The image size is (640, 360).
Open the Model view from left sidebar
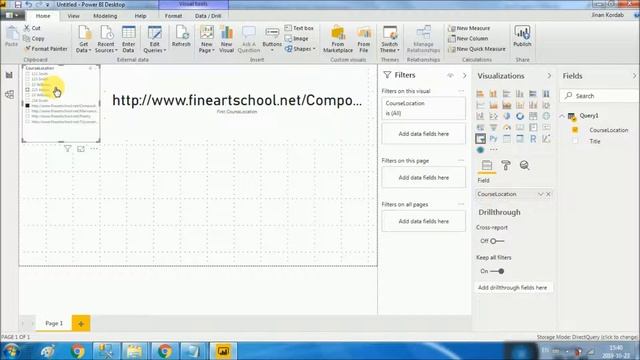click(x=9, y=95)
